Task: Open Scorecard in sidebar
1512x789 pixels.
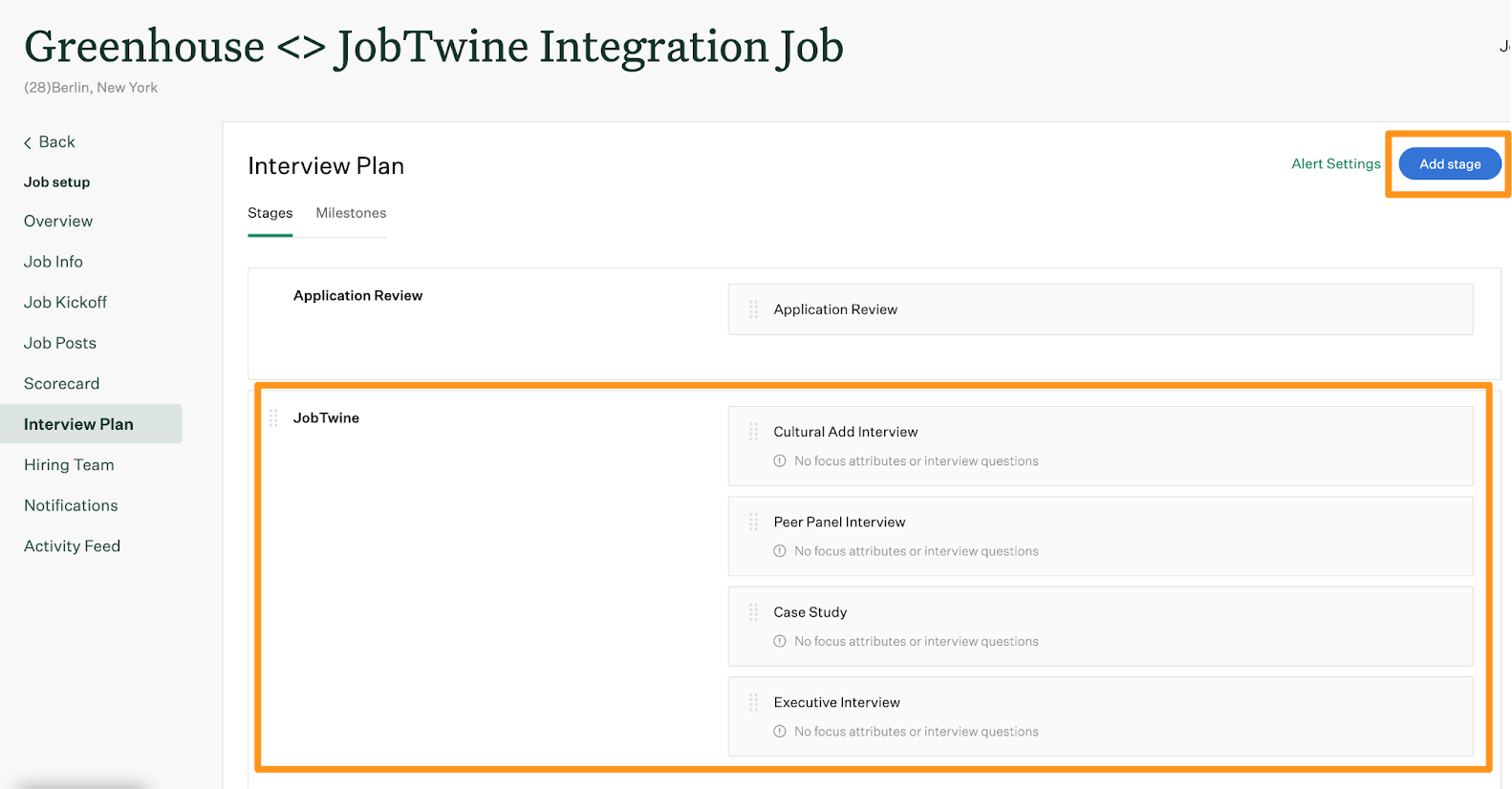Action: 61,383
